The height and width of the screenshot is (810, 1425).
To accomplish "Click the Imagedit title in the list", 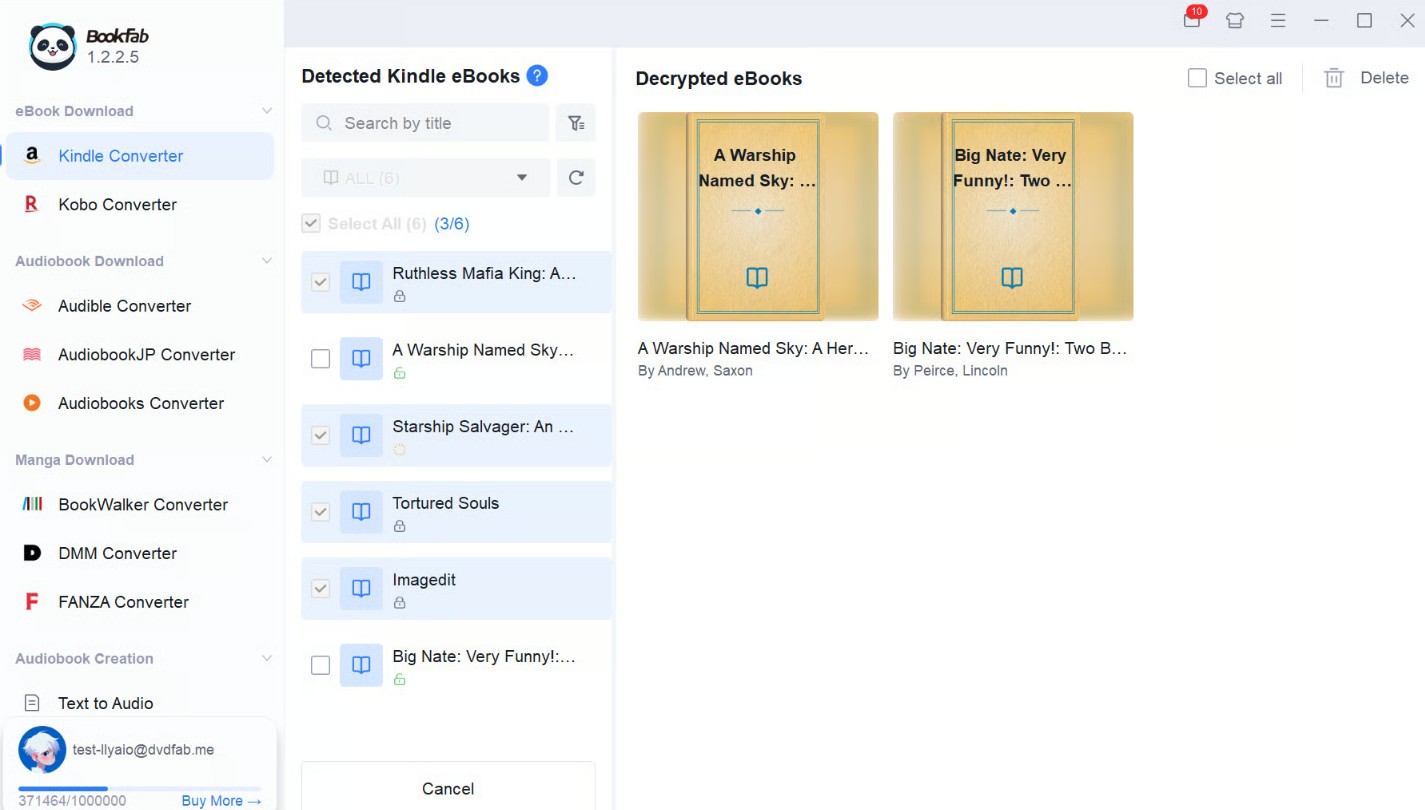I will pos(424,580).
